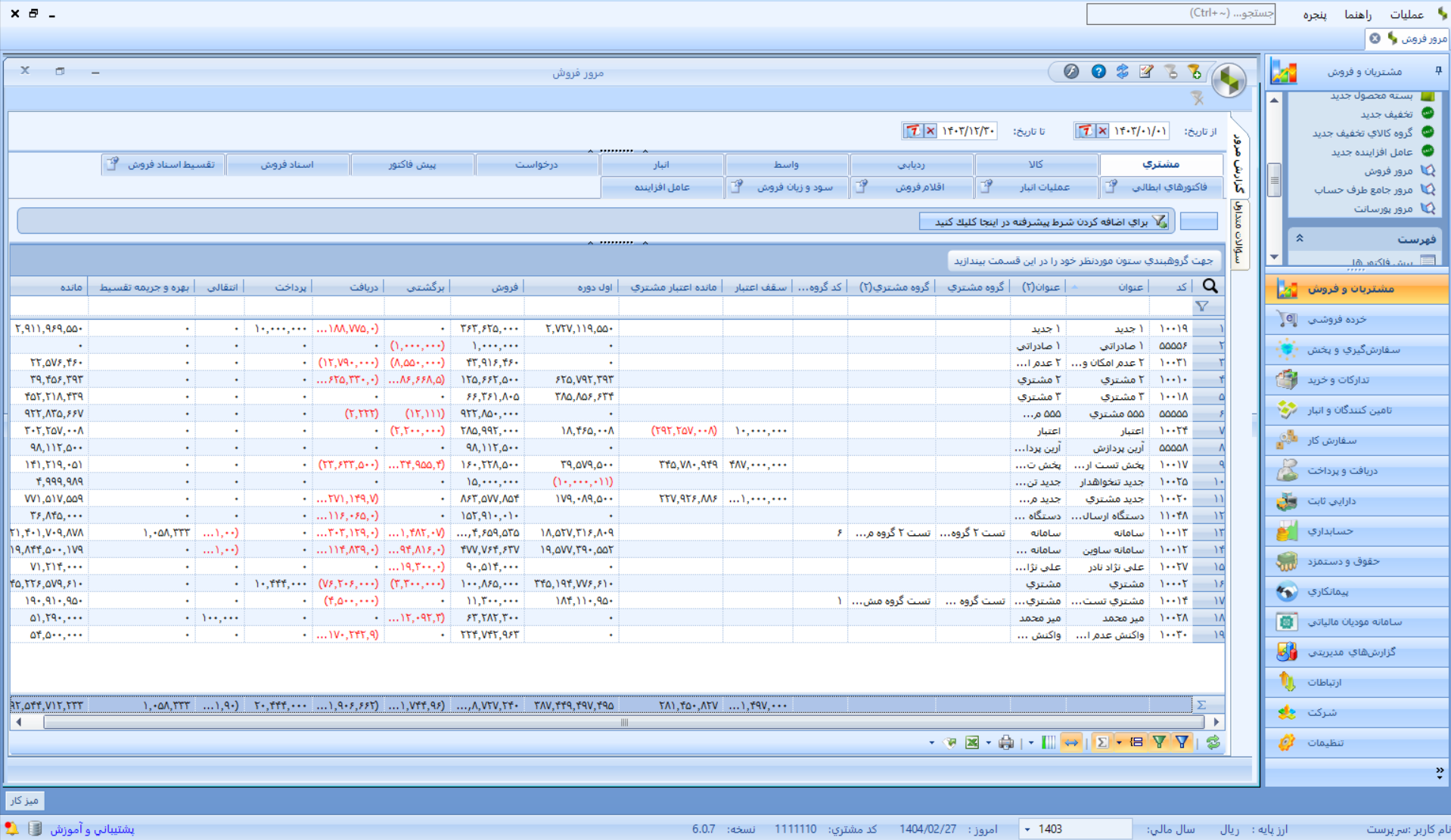Open the calendar picker for تا تاریخ
The height and width of the screenshot is (840, 1451).
[x=913, y=131]
